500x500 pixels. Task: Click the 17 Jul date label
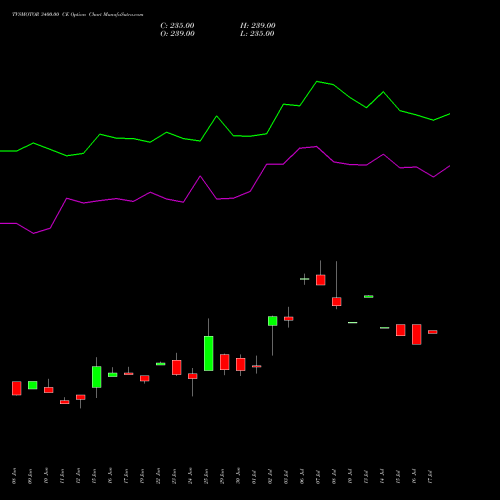click(430, 476)
